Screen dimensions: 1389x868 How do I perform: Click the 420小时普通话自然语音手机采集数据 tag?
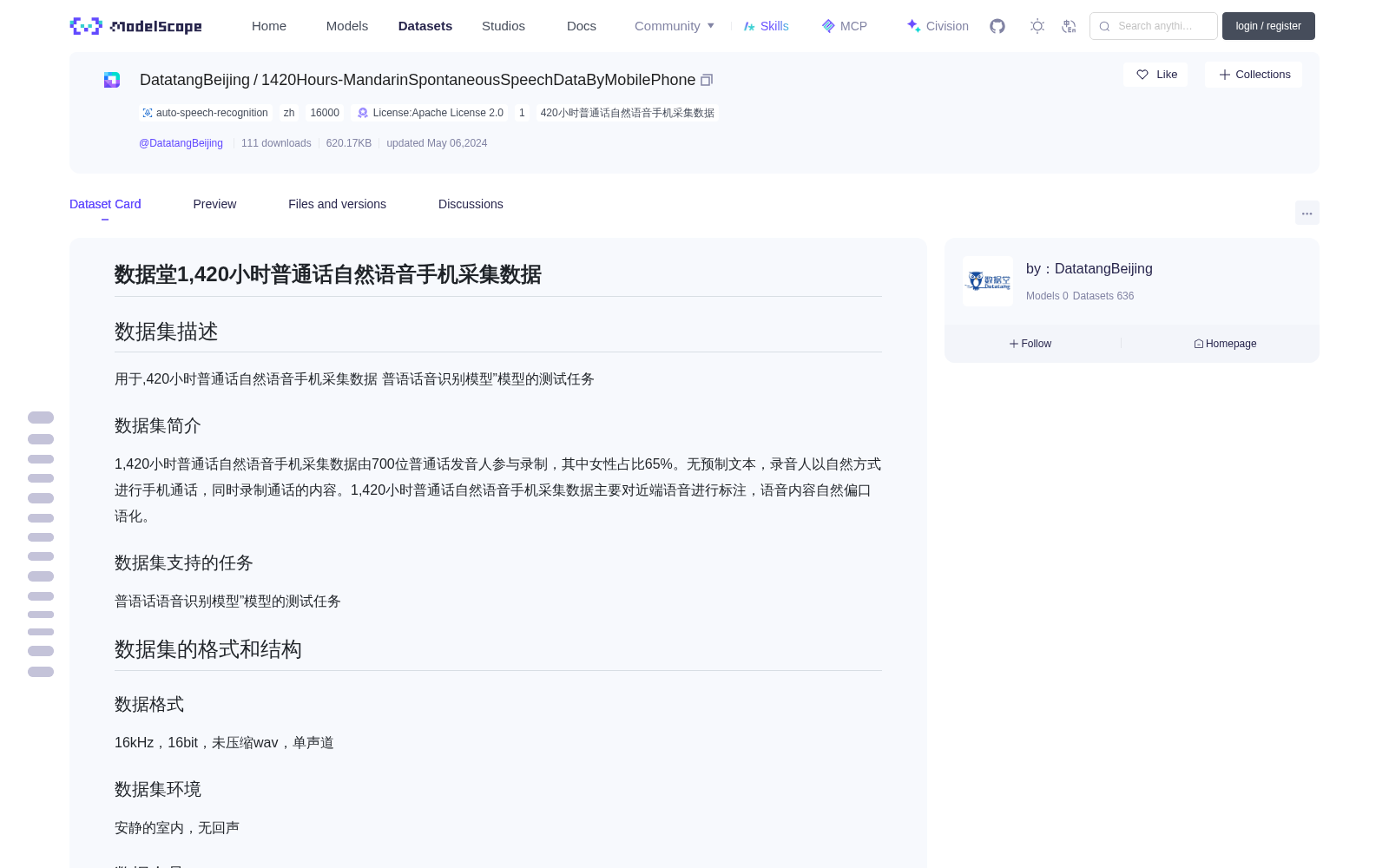(x=627, y=113)
